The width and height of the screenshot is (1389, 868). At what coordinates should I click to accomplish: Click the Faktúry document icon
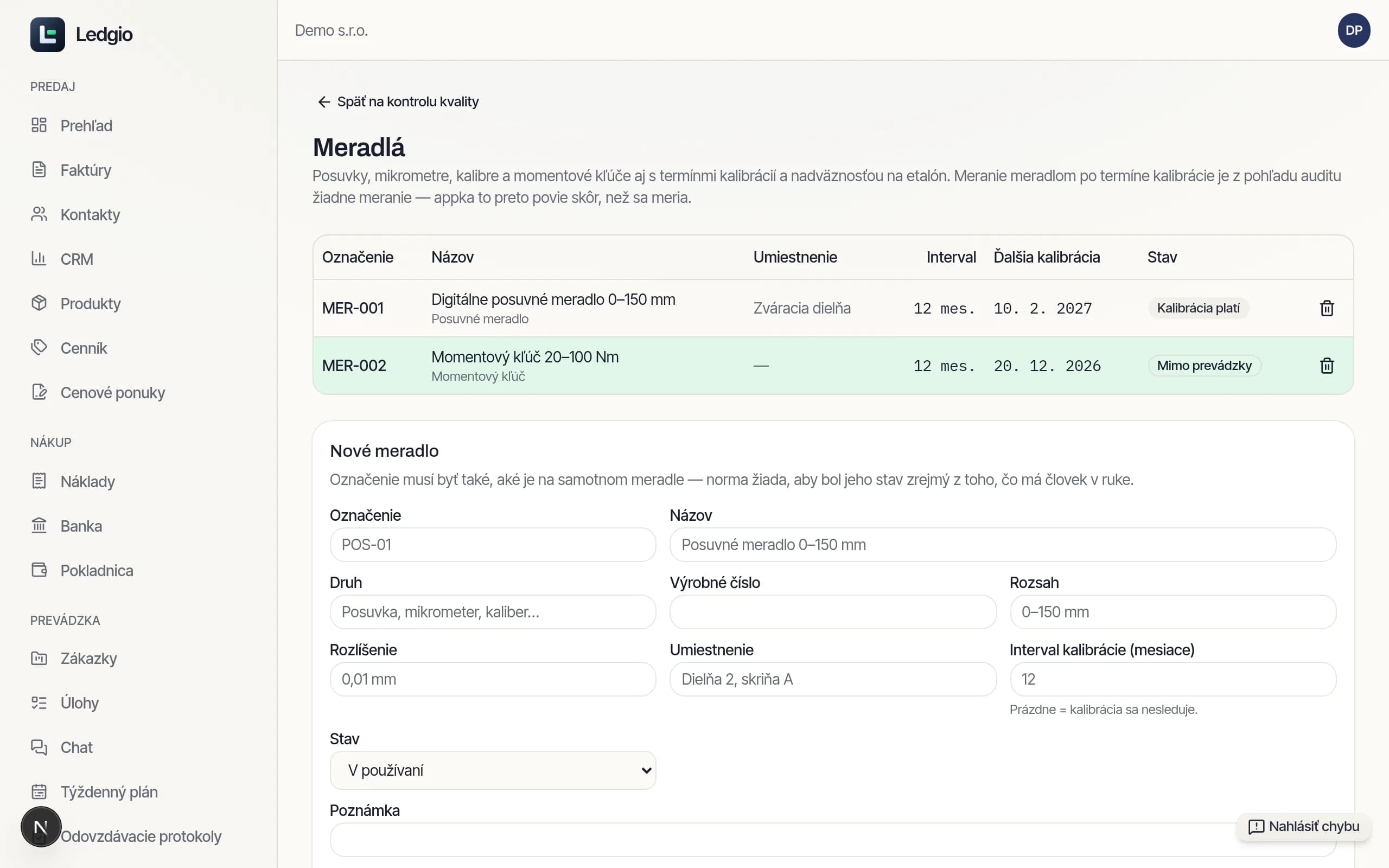tap(39, 170)
